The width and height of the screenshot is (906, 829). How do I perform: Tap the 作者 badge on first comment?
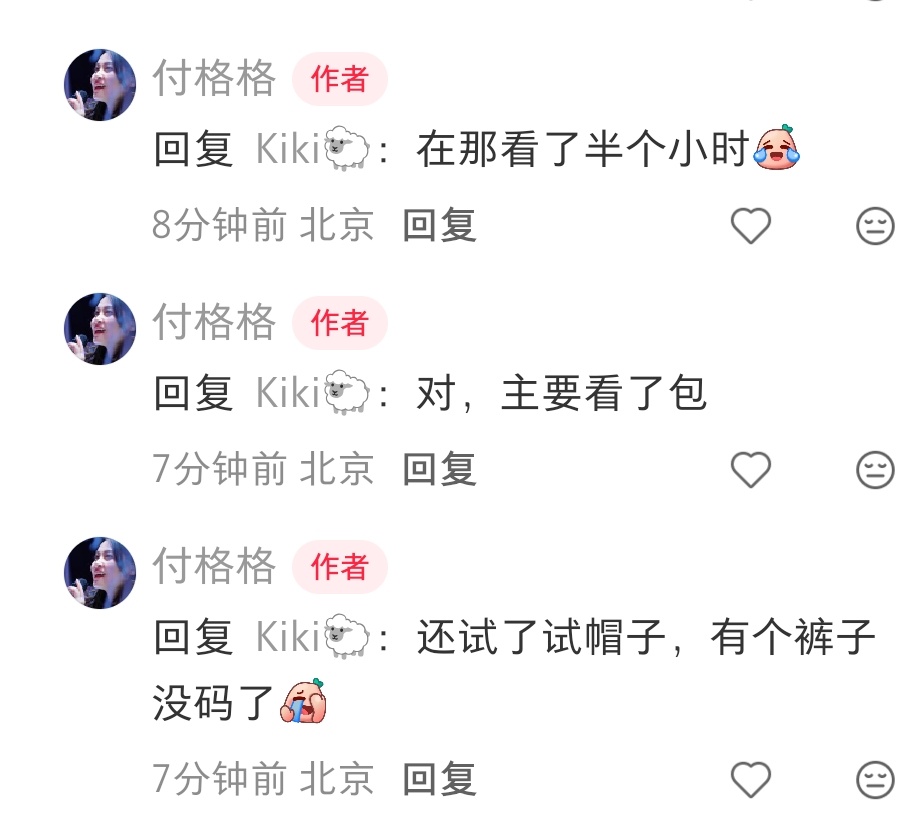click(x=340, y=79)
